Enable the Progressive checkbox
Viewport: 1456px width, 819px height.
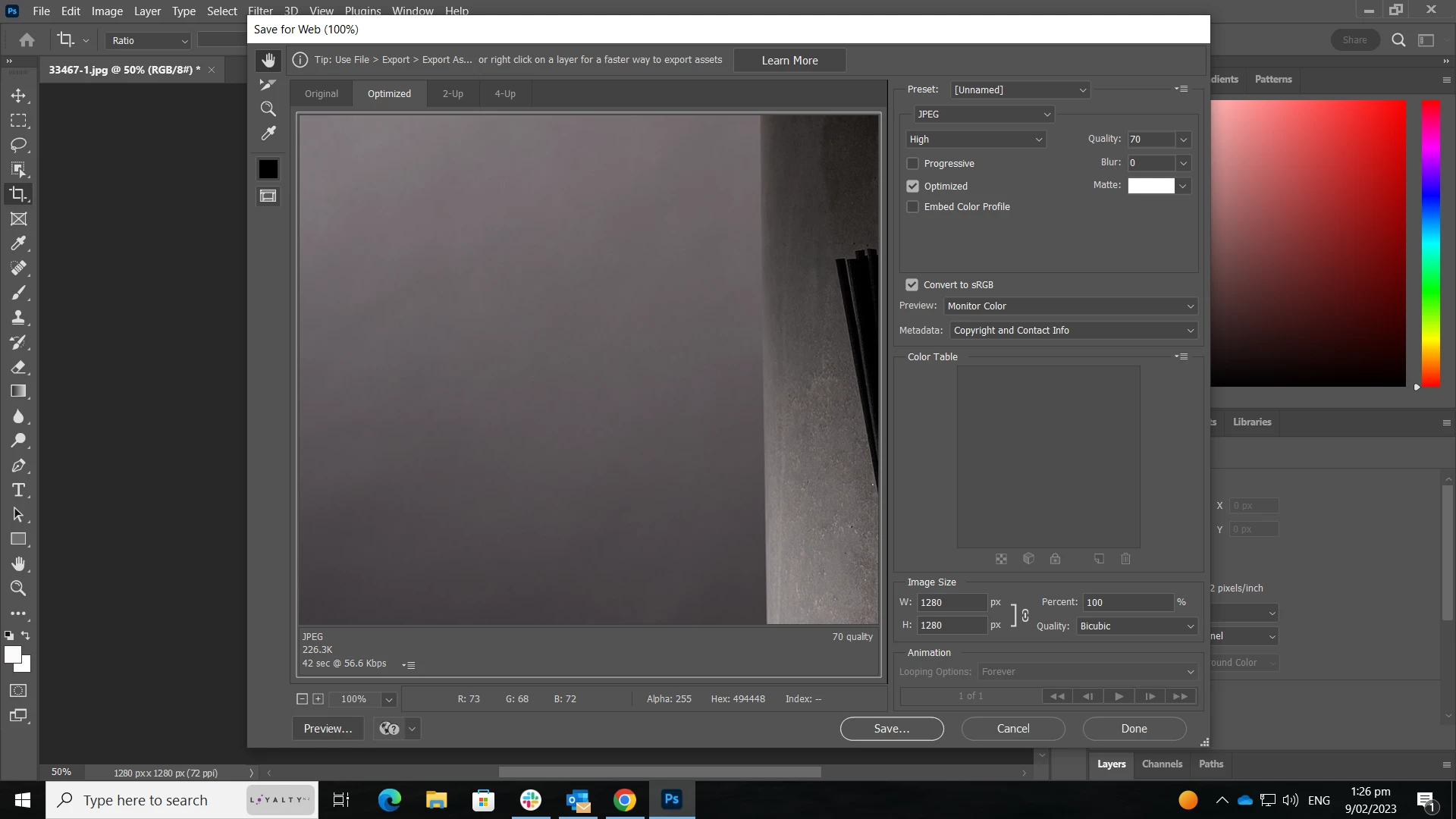tap(913, 164)
